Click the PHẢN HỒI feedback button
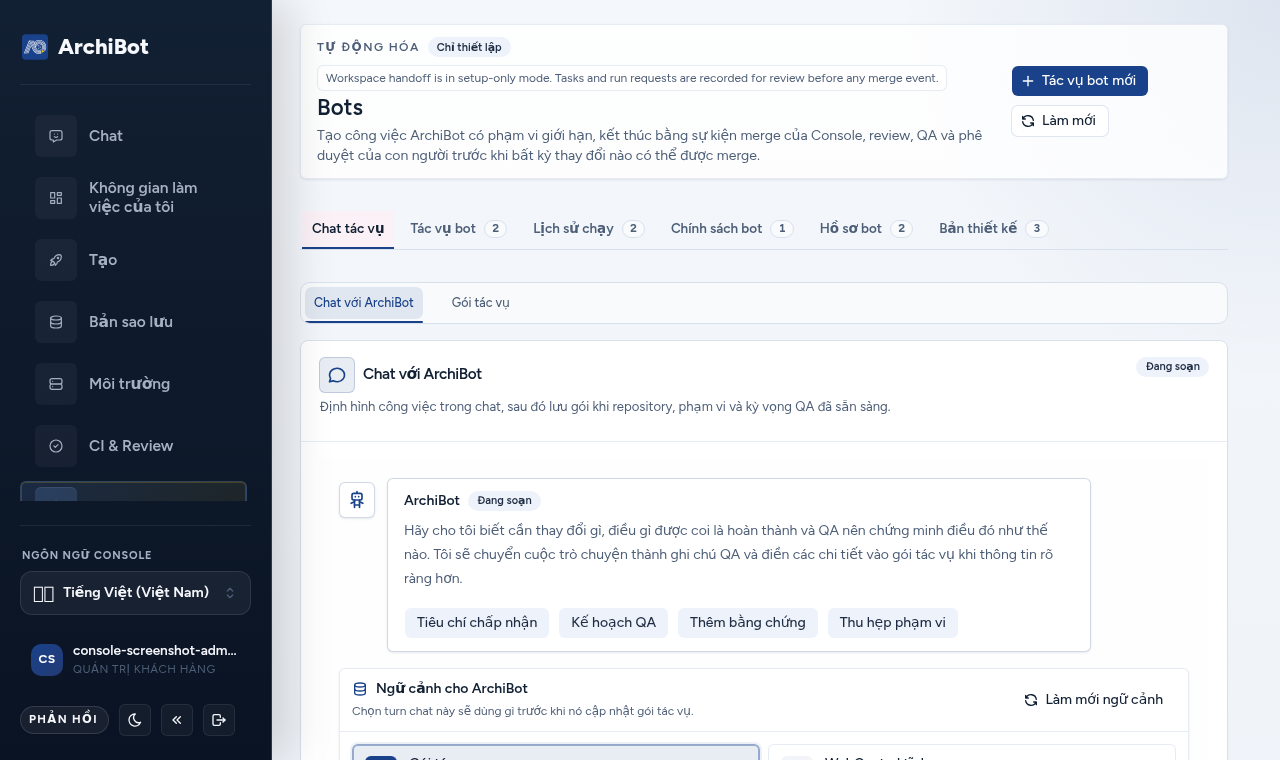The image size is (1280, 760). tap(64, 720)
